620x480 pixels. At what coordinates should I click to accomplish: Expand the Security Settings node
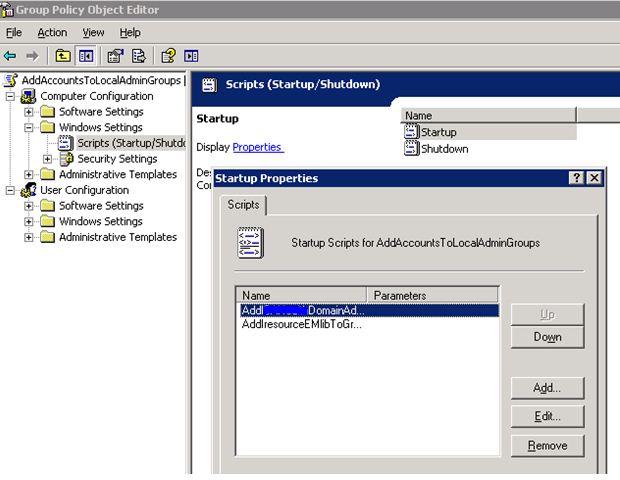coord(47,159)
